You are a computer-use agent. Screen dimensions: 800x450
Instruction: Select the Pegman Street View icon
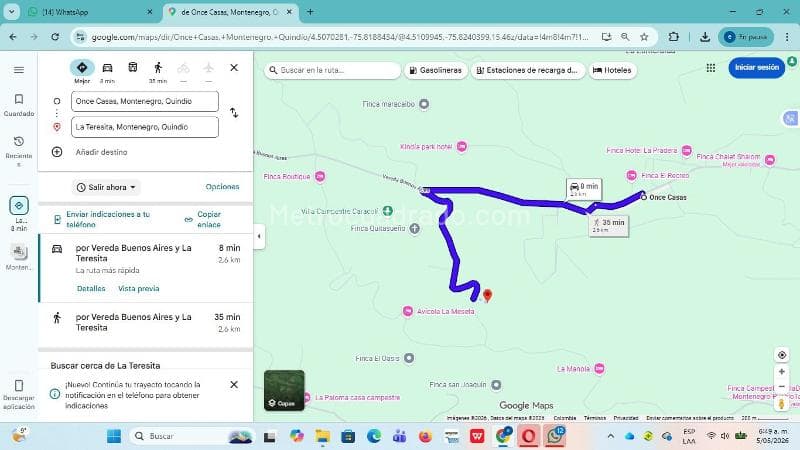pyautogui.click(x=782, y=404)
